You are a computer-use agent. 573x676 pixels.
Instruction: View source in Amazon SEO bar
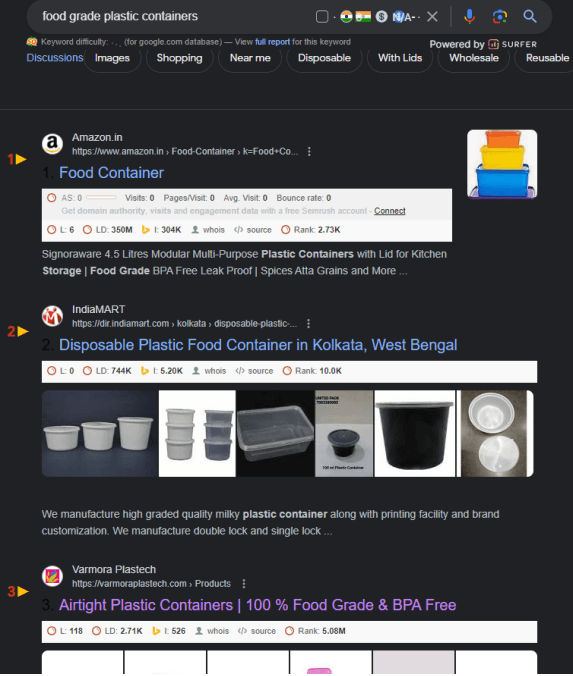click(x=253, y=230)
